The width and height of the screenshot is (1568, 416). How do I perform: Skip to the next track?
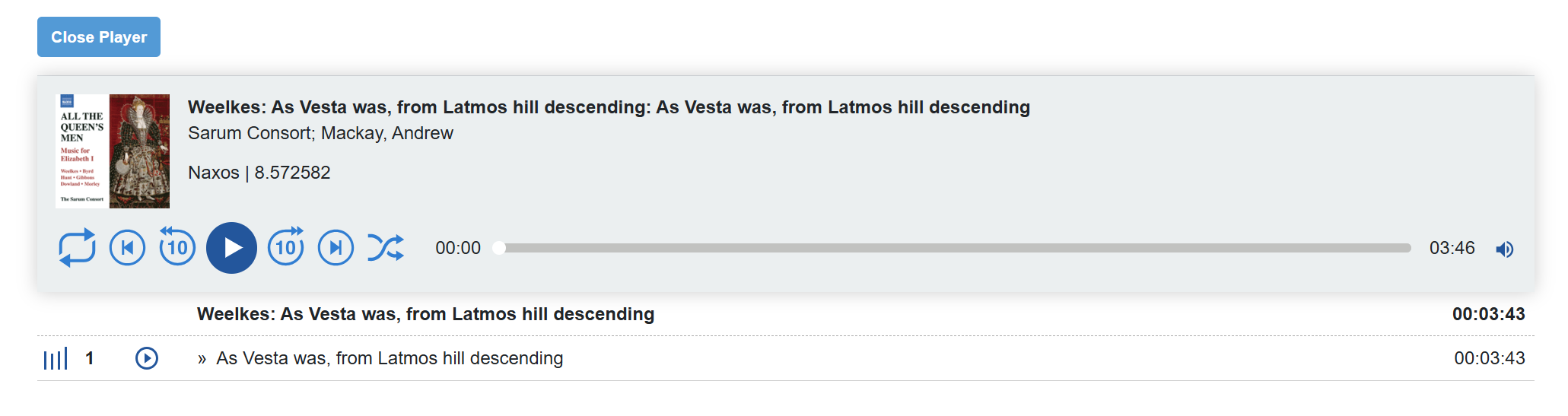[x=336, y=248]
